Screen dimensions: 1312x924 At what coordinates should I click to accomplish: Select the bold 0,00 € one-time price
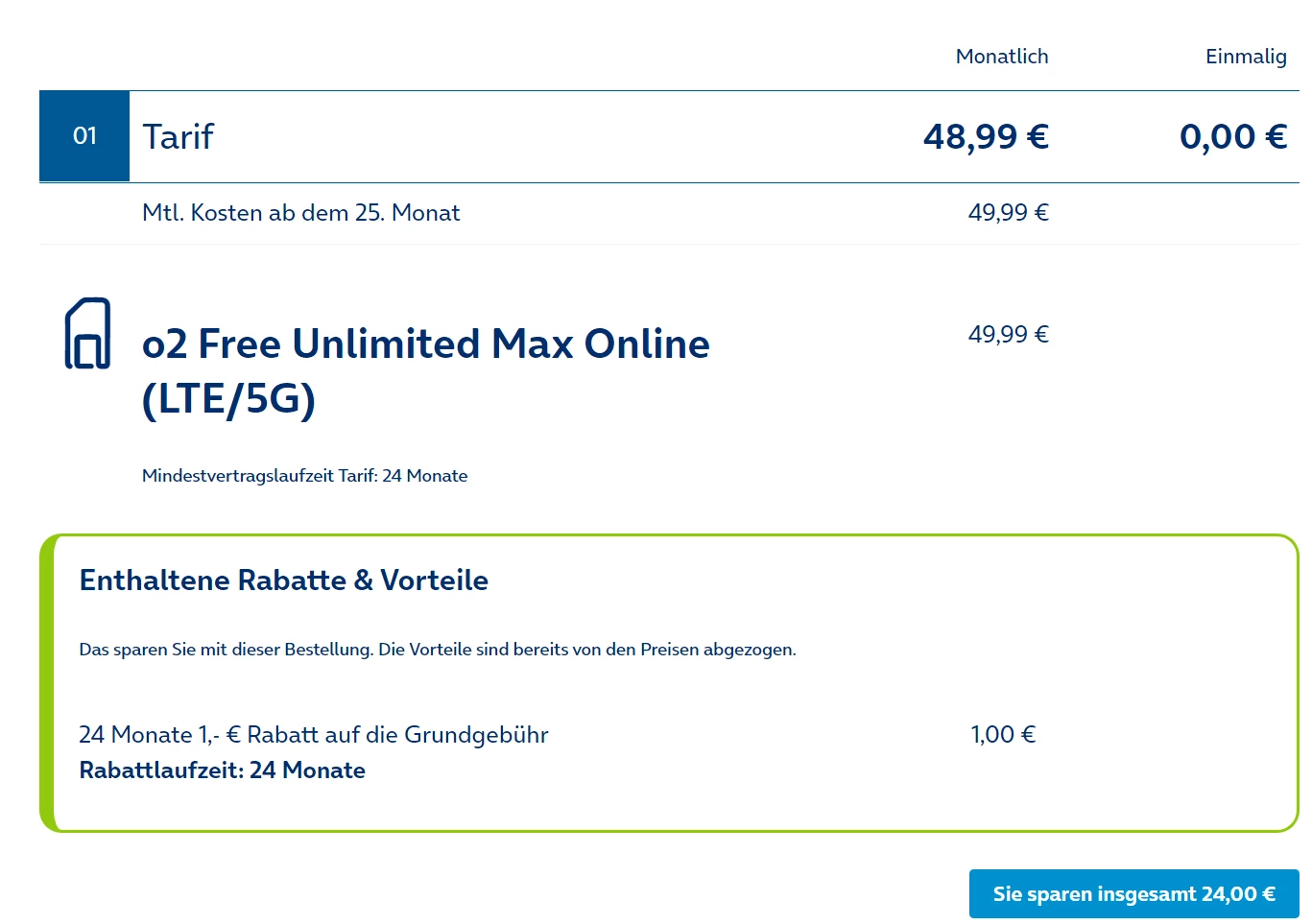coord(1232,136)
